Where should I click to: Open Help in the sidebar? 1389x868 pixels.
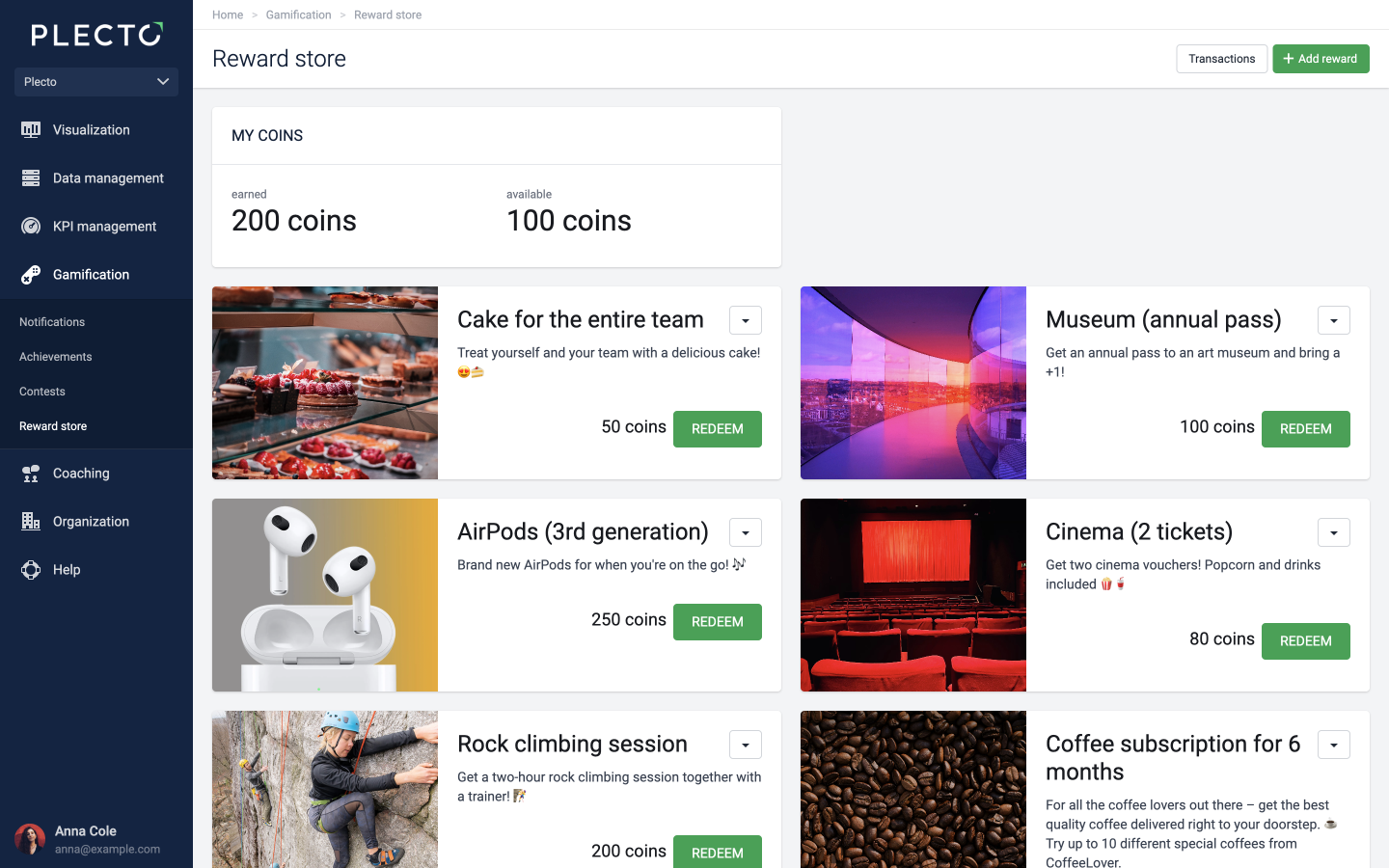96,569
